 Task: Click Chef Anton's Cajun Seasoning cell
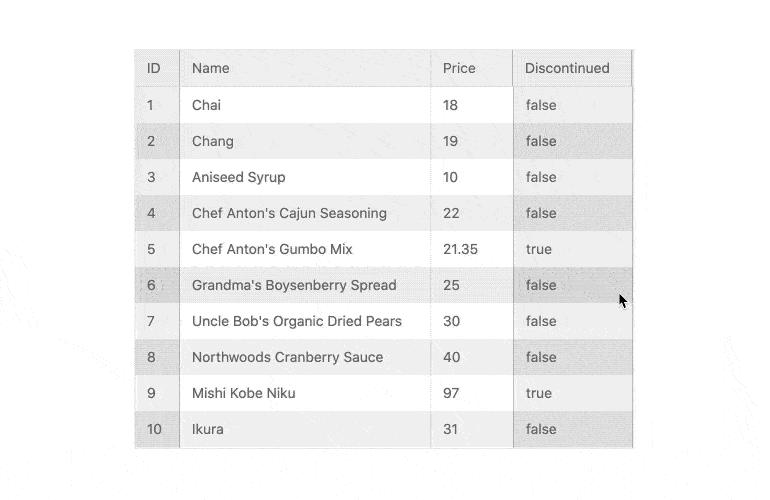[x=289, y=213]
